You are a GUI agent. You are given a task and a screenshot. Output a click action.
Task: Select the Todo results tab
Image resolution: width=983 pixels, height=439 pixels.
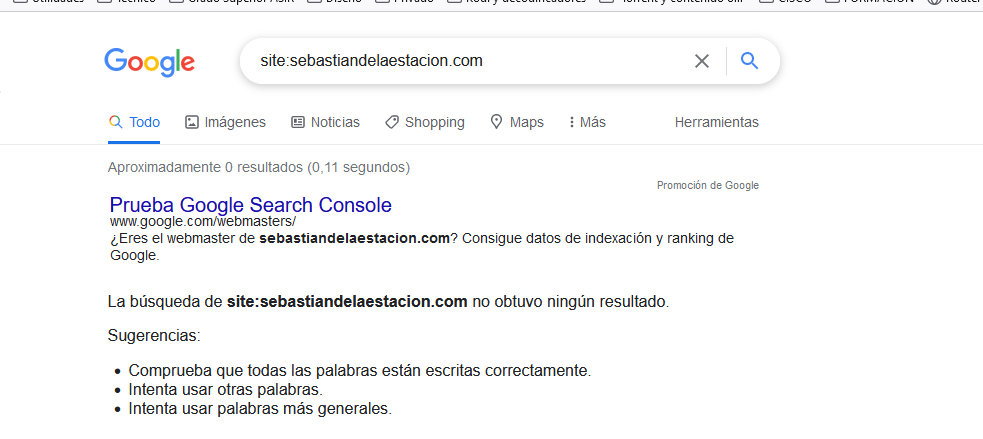134,122
